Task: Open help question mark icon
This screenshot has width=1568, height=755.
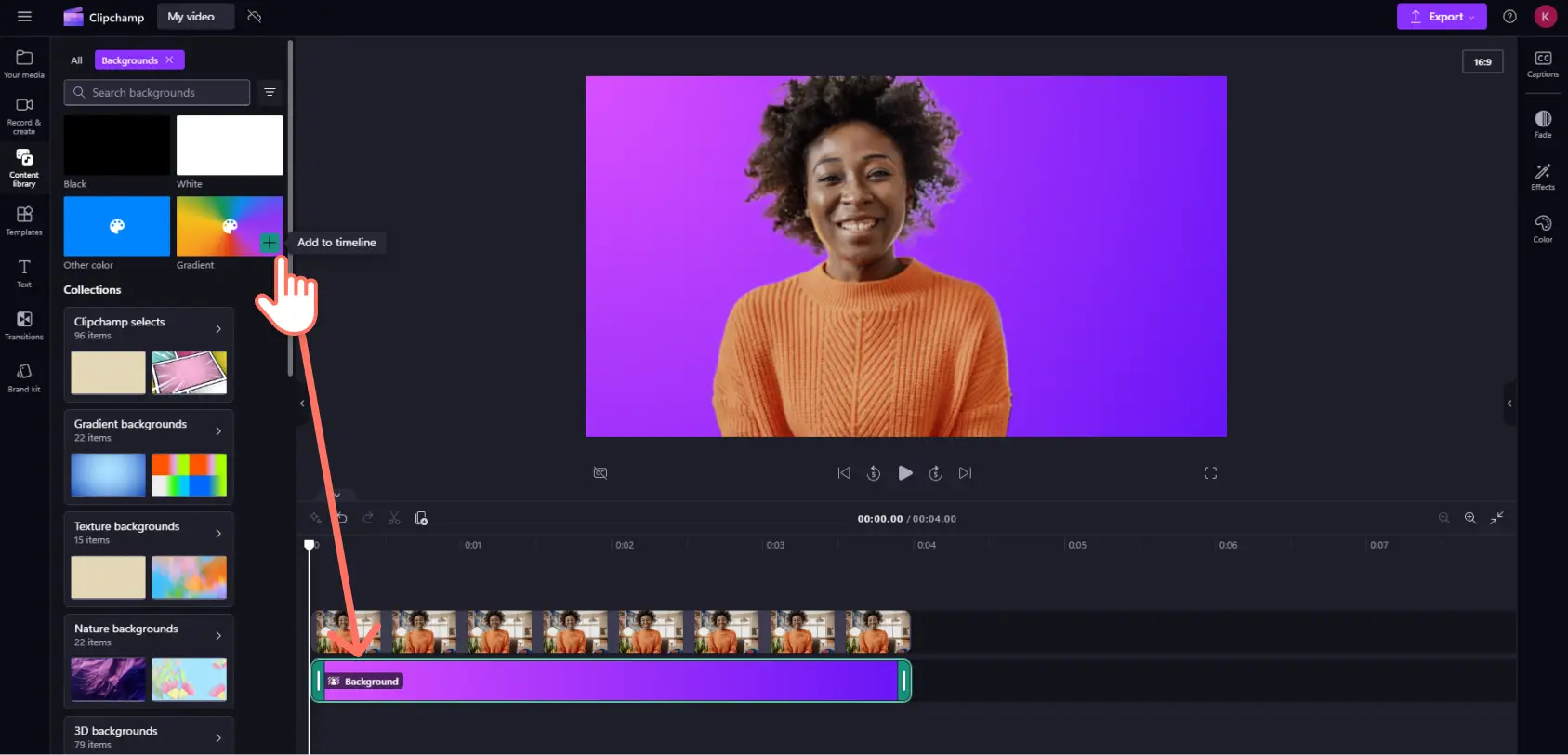Action: 1509,17
